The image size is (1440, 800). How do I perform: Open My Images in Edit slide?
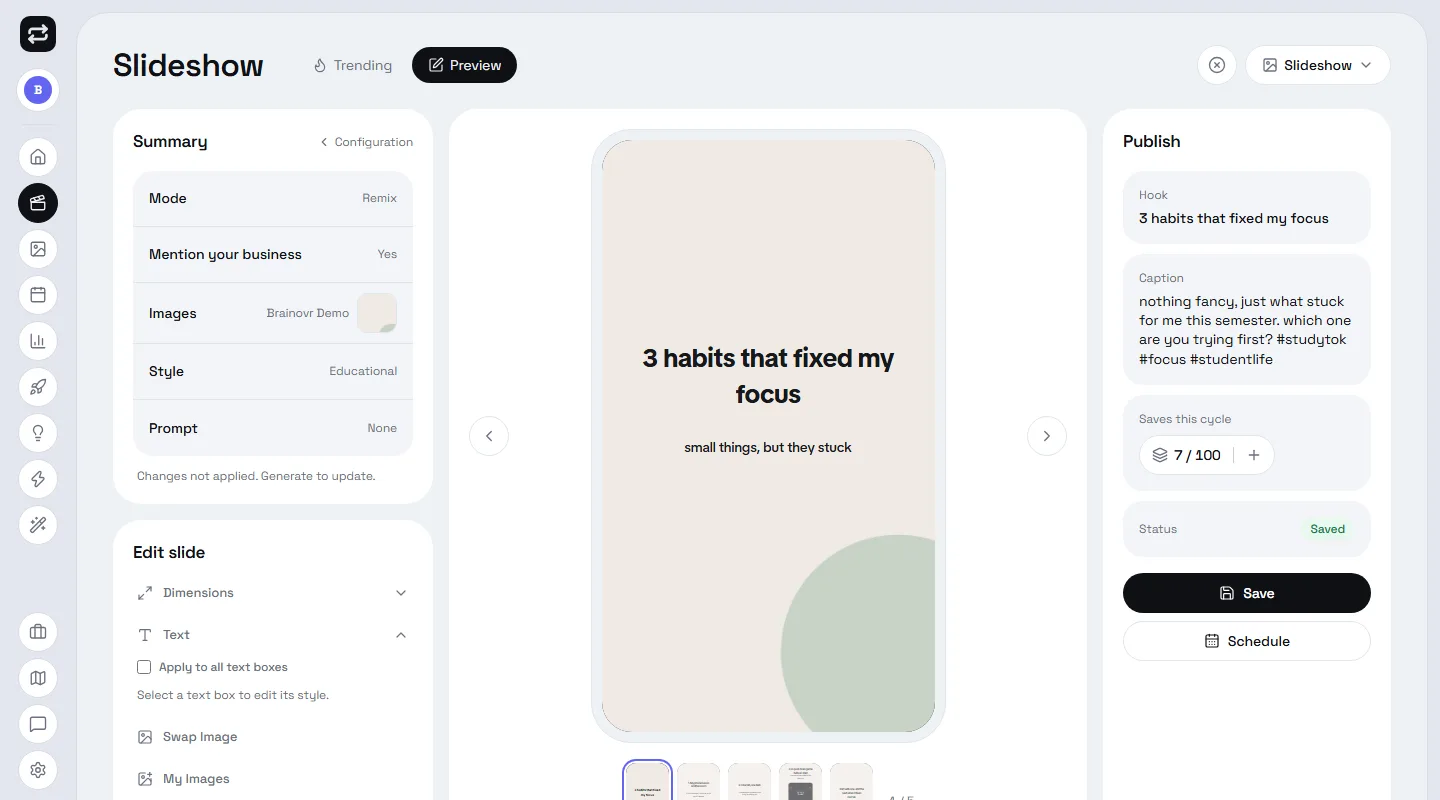184,779
